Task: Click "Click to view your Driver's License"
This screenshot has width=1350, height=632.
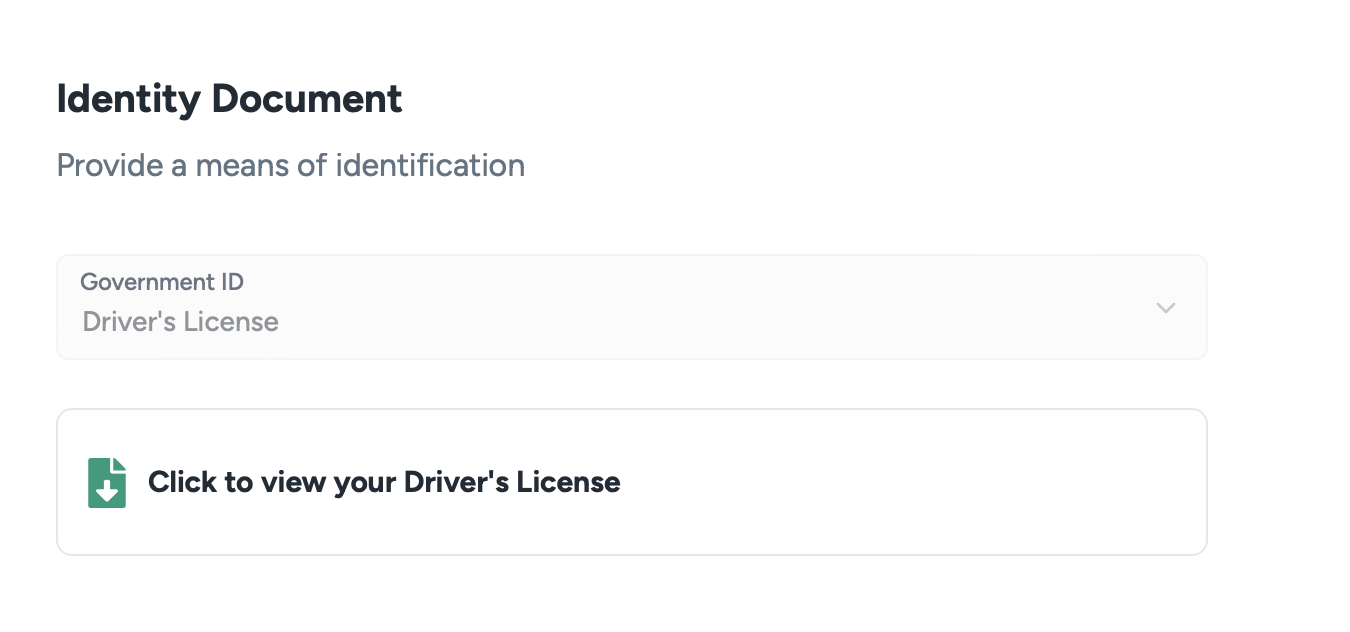Action: (384, 482)
